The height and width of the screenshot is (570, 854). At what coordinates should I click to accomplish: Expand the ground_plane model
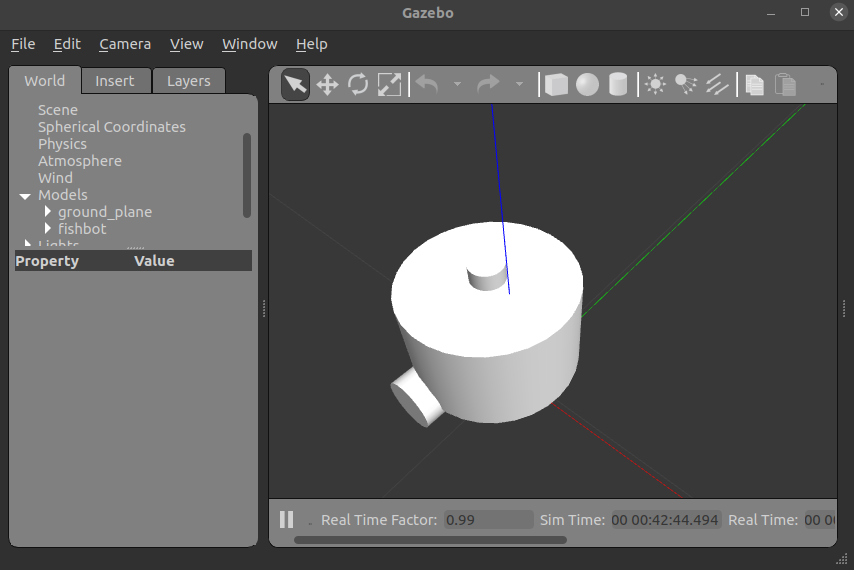[x=47, y=212]
